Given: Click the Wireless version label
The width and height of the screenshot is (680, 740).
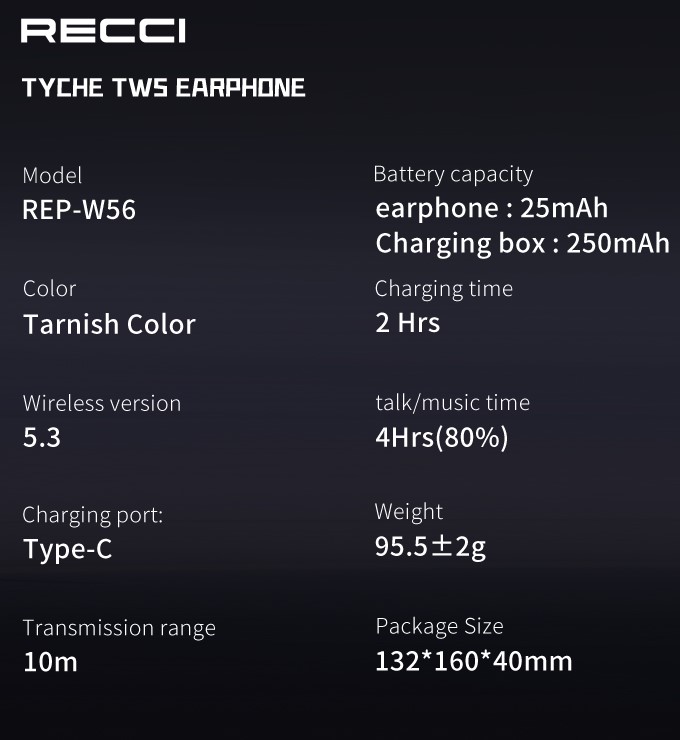Looking at the screenshot, I should point(102,404).
